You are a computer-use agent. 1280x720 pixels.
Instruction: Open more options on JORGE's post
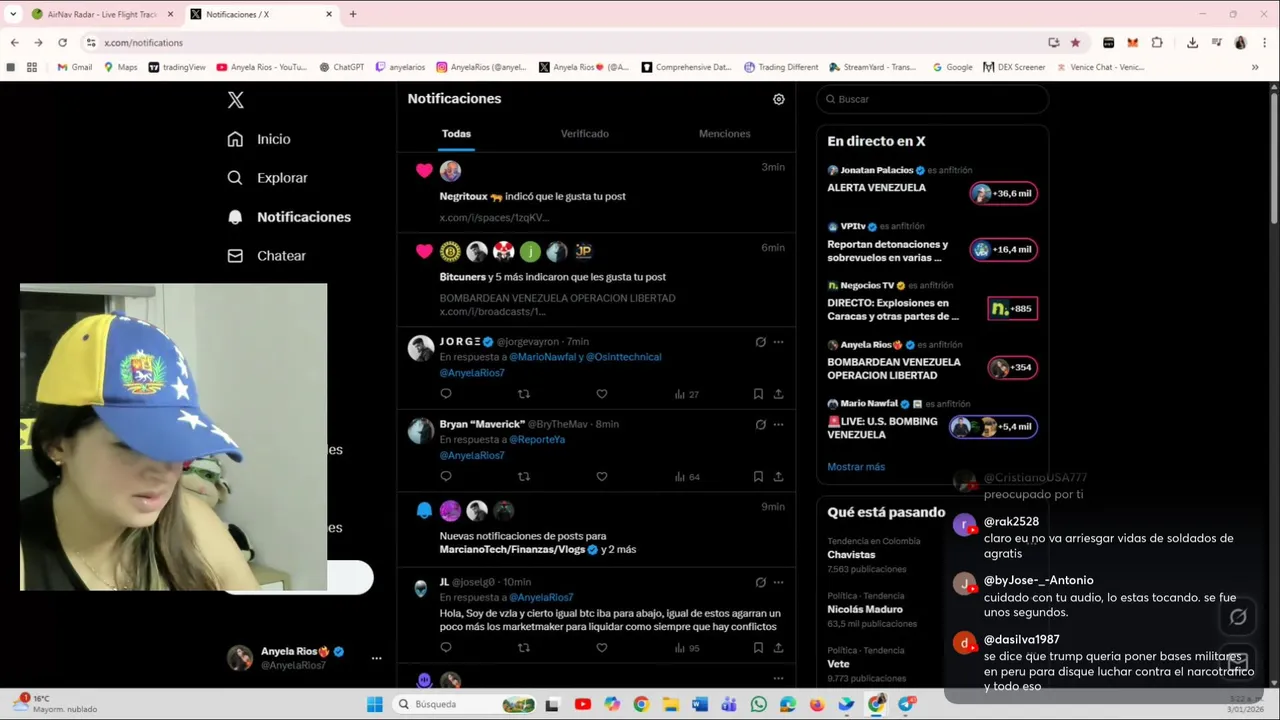(778, 342)
